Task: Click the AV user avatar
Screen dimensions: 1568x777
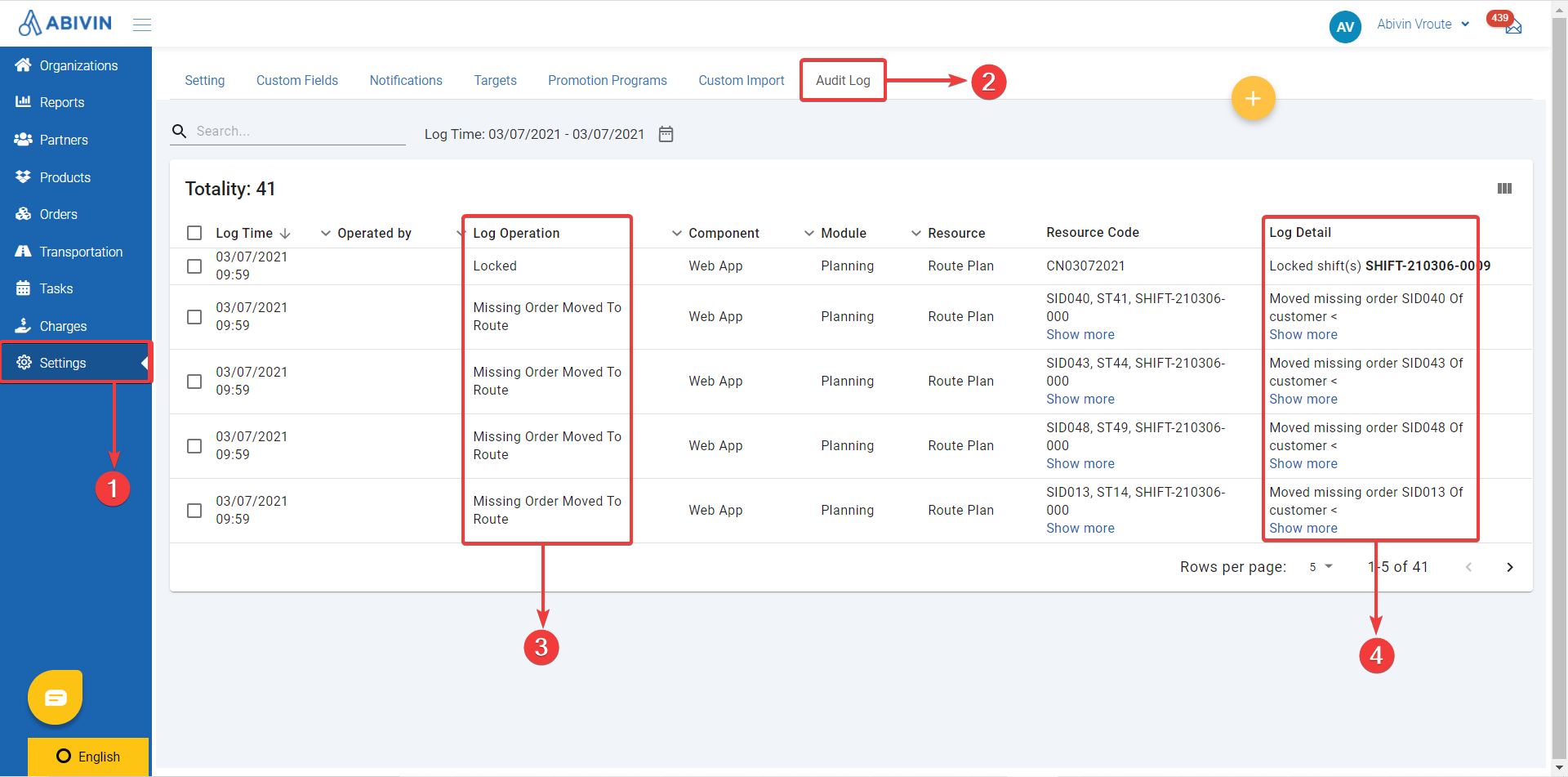Action: pyautogui.click(x=1345, y=26)
